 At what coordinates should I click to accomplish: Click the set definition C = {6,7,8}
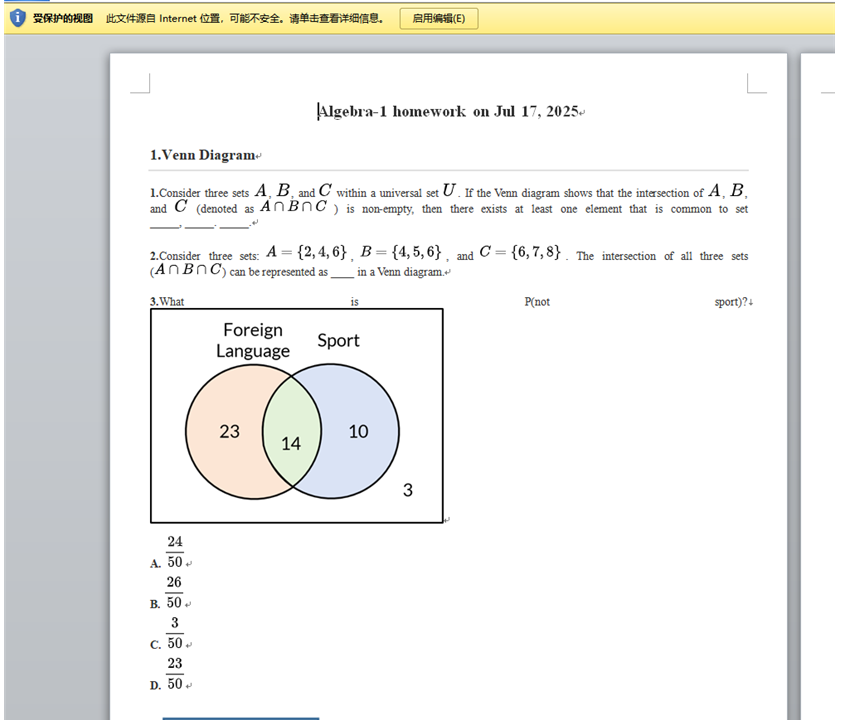[520, 252]
